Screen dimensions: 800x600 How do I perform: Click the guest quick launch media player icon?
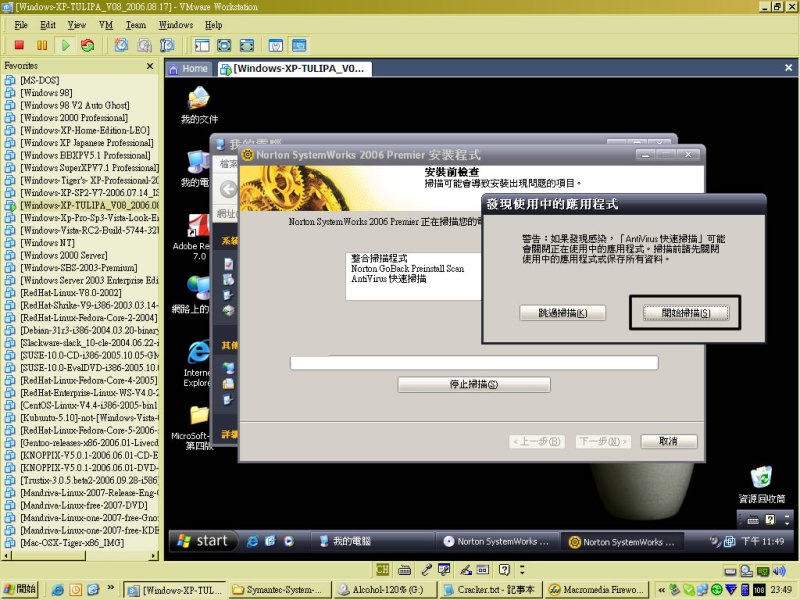pyautogui.click(x=289, y=541)
